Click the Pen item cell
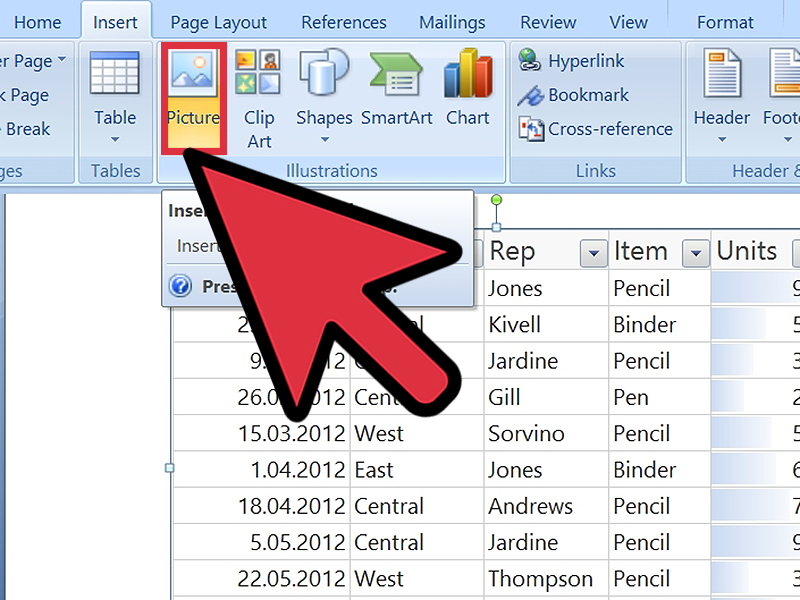Screen dimensions: 800x600 660,397
